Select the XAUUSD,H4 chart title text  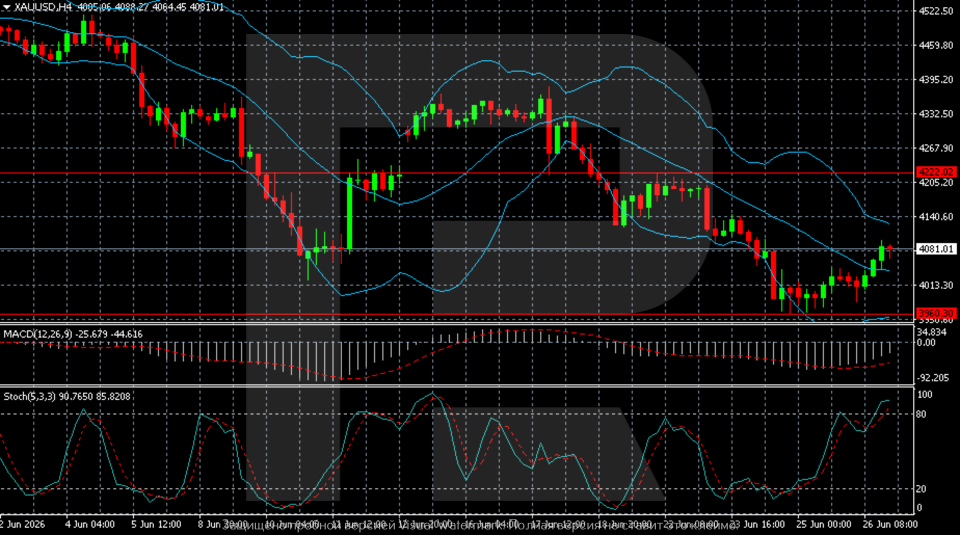point(43,7)
